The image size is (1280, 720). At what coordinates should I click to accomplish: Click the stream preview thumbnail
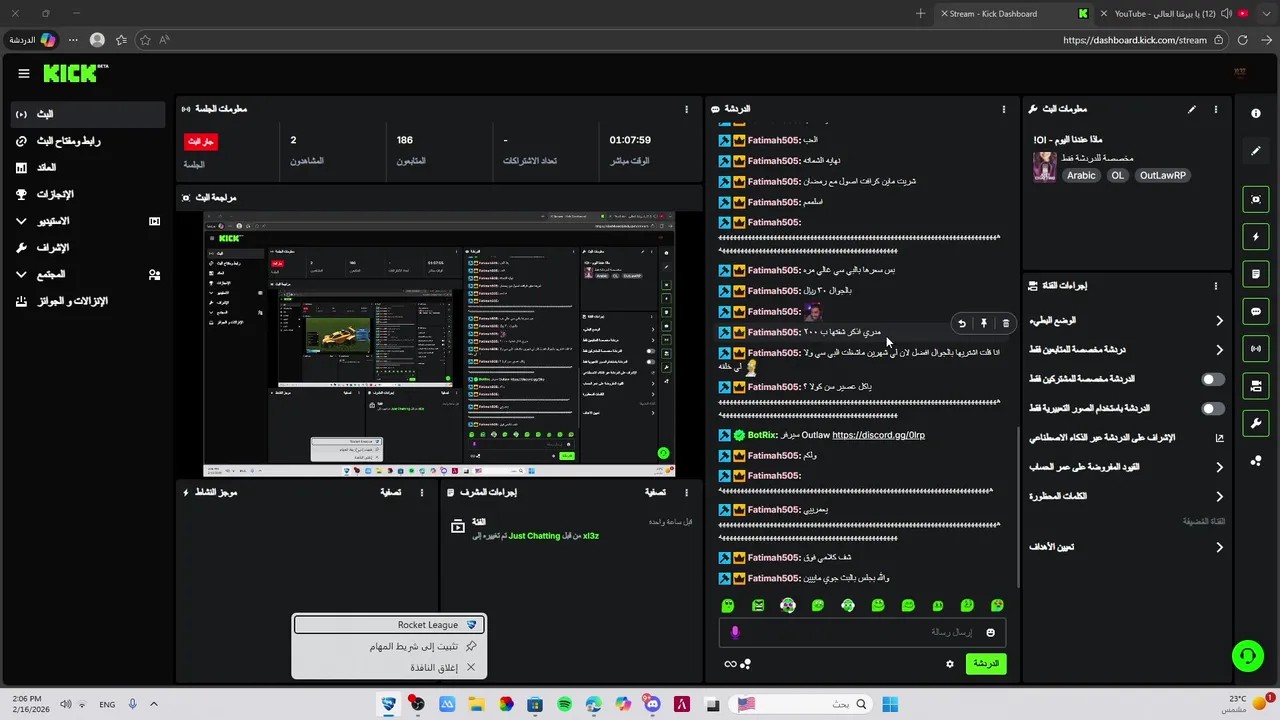pyautogui.click(x=439, y=344)
